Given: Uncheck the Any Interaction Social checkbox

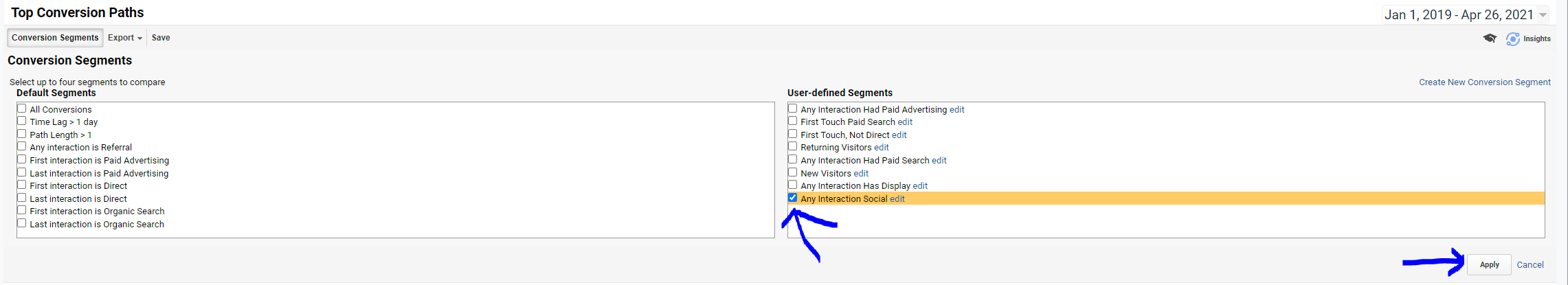Looking at the screenshot, I should [793, 198].
